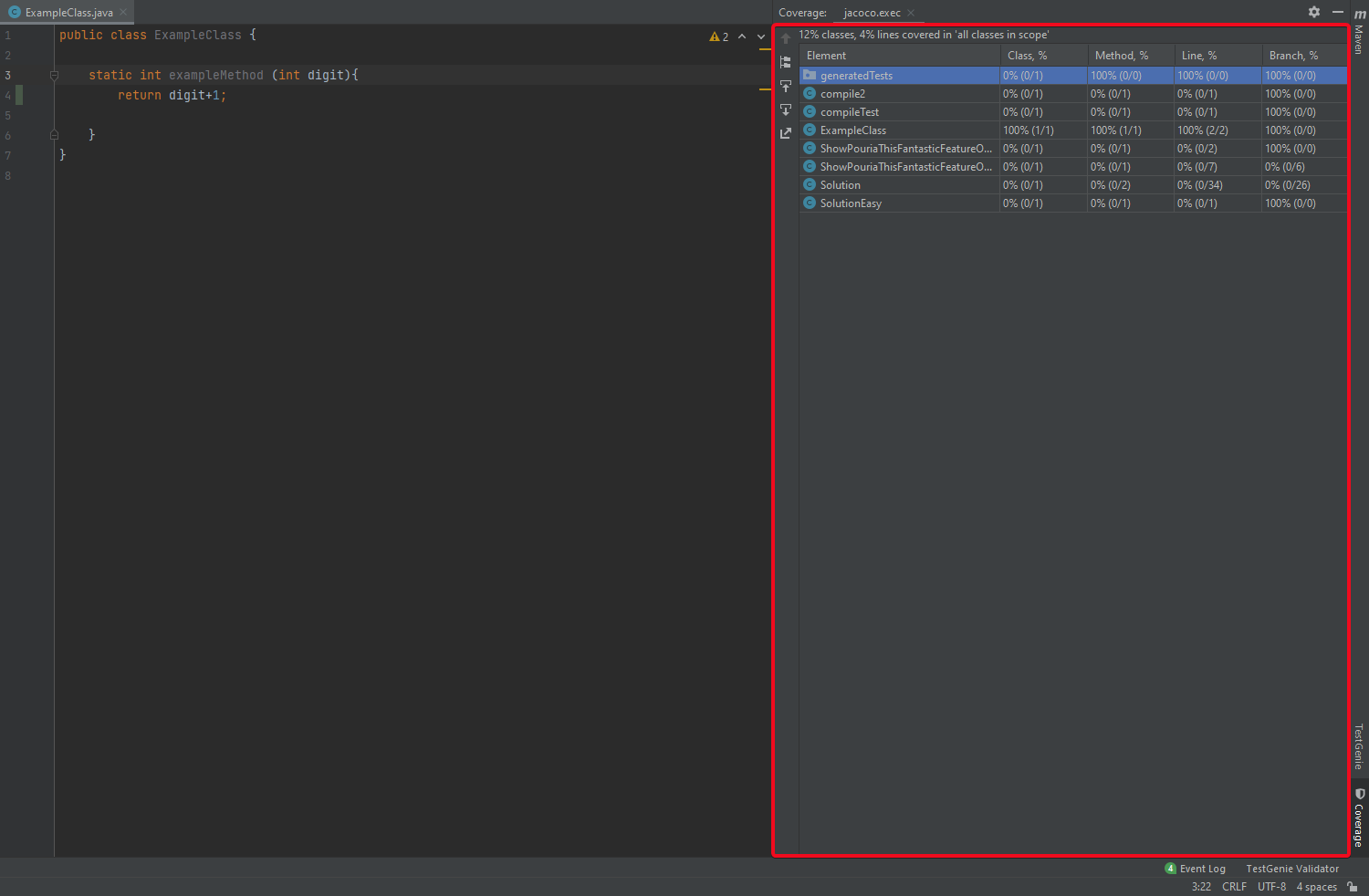
Task: Sort by the Class, % column header
Action: pyautogui.click(x=1044, y=56)
